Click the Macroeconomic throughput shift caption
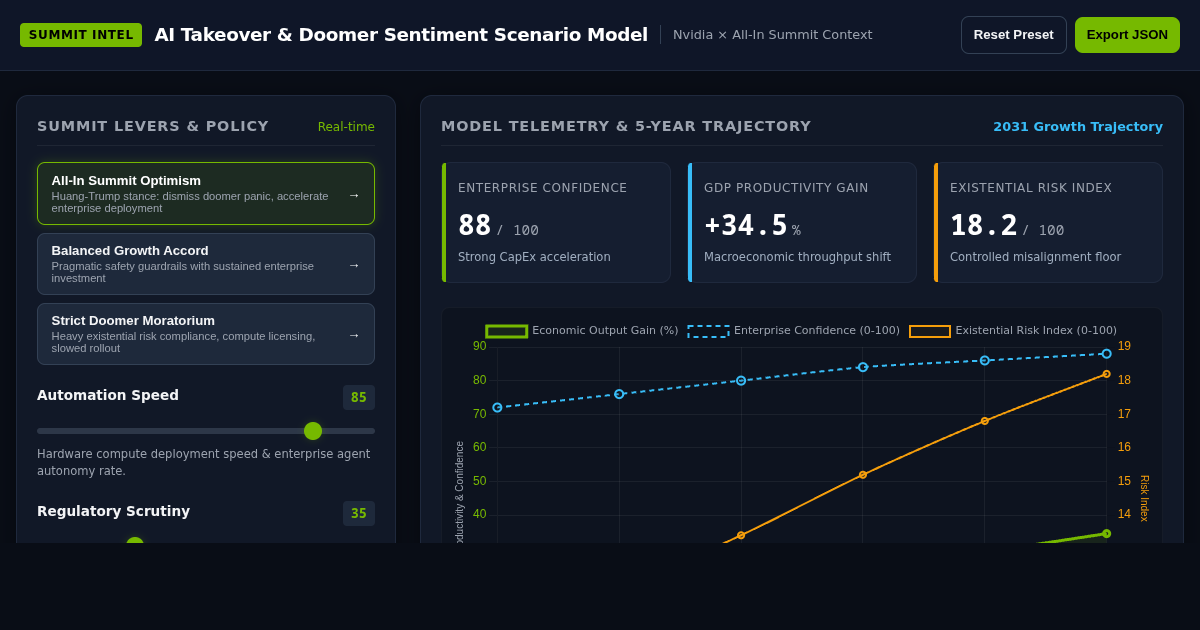Viewport: 1200px width, 630px height. click(797, 257)
